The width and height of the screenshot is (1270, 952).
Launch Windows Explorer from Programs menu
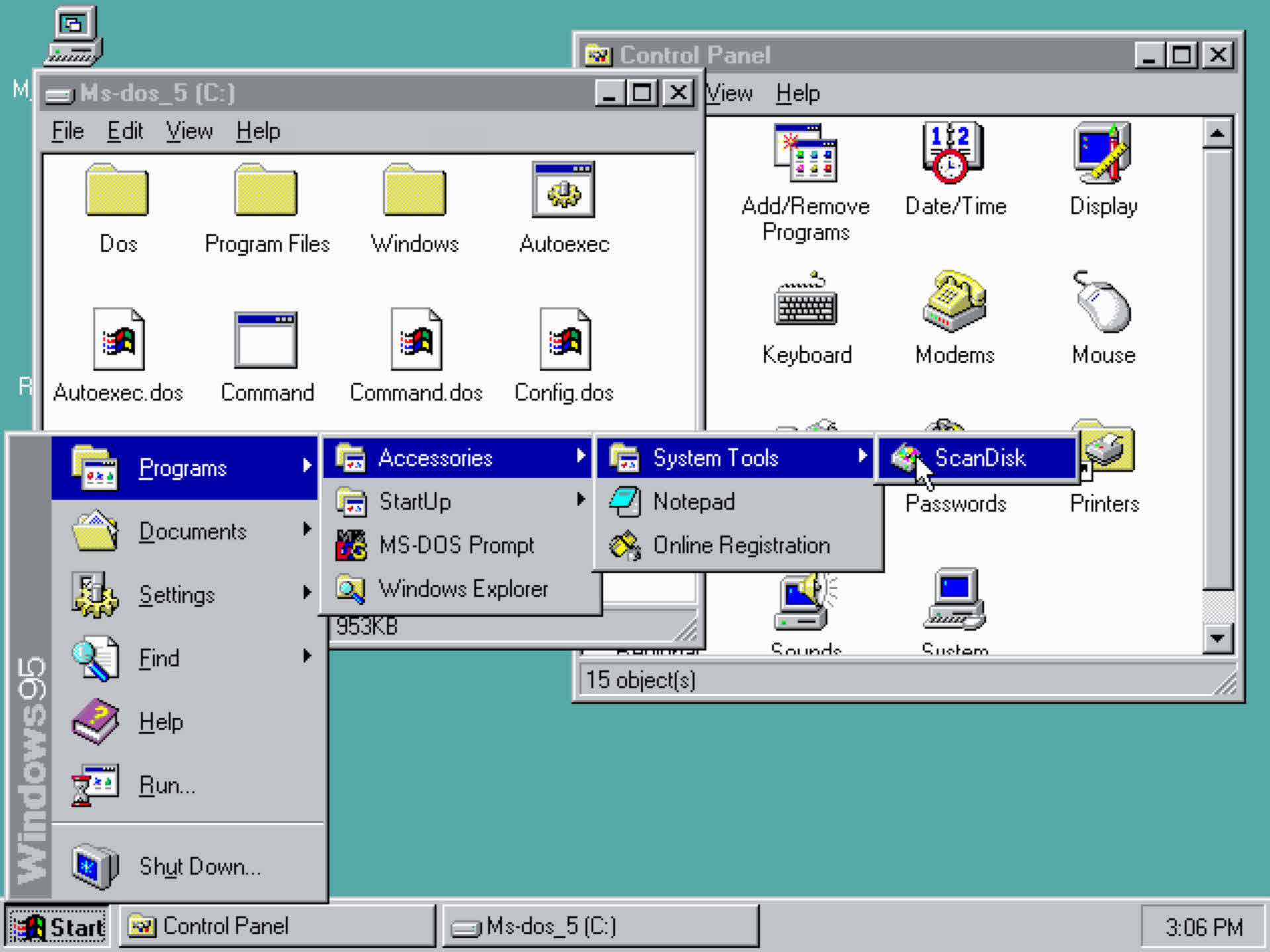[x=461, y=588]
